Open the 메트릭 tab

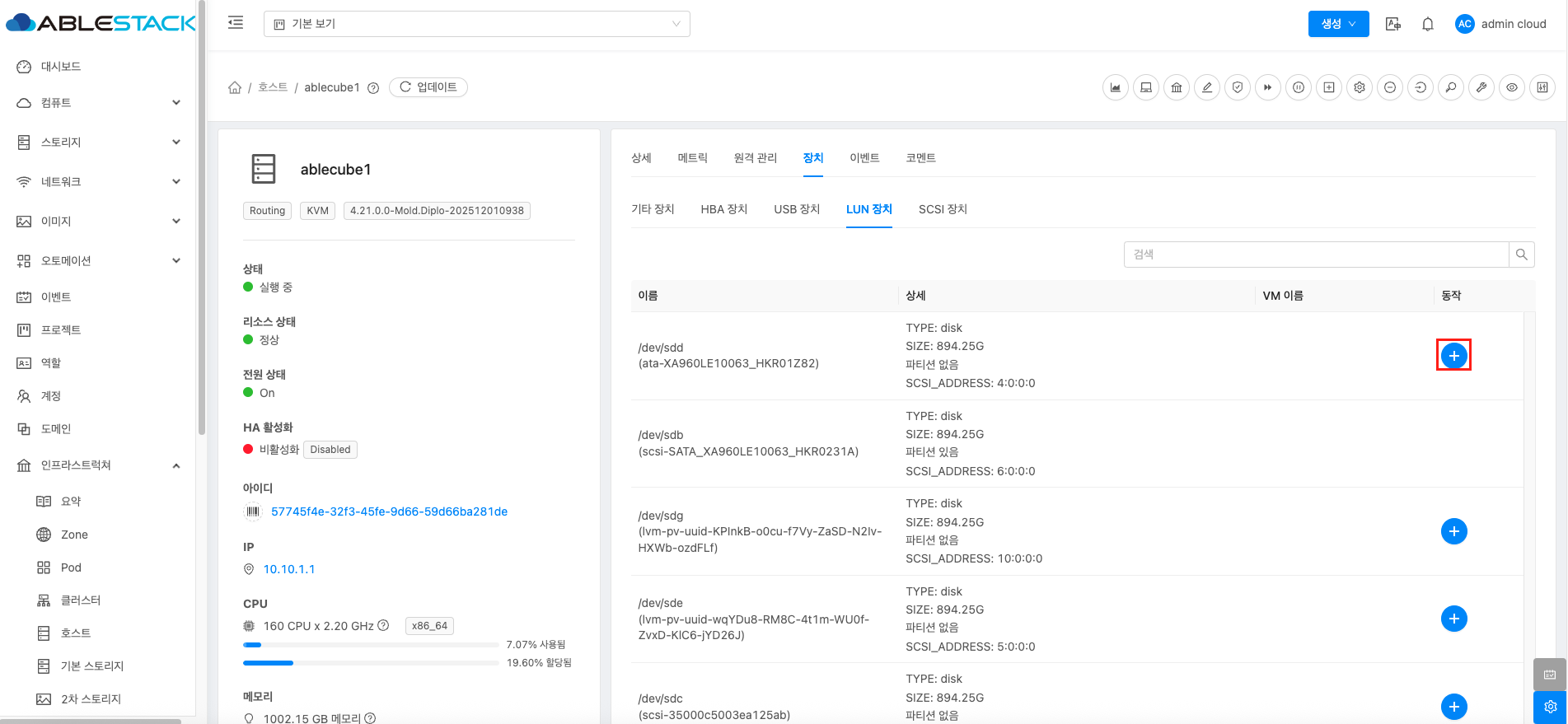pyautogui.click(x=692, y=158)
